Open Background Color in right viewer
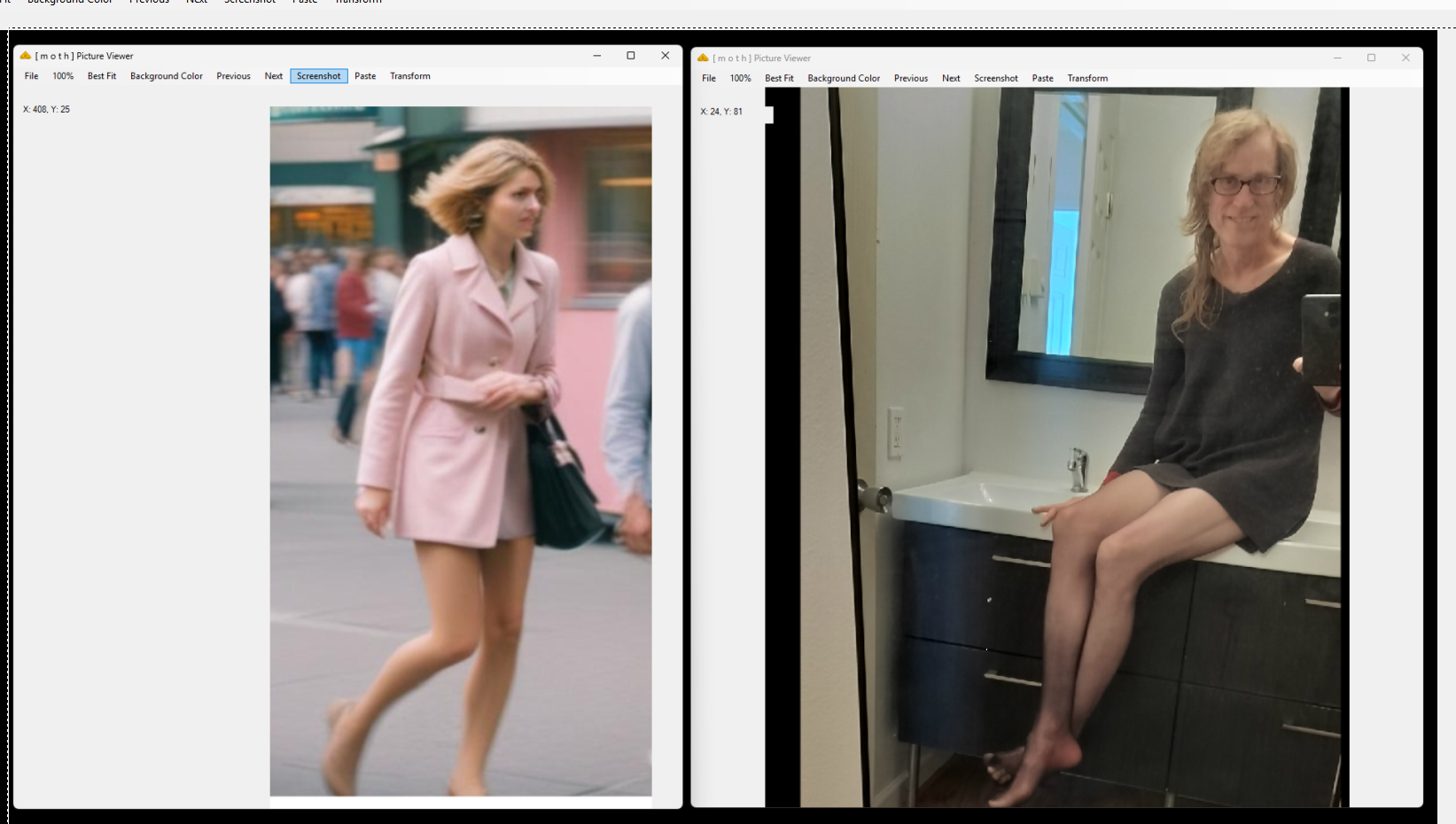 point(844,79)
